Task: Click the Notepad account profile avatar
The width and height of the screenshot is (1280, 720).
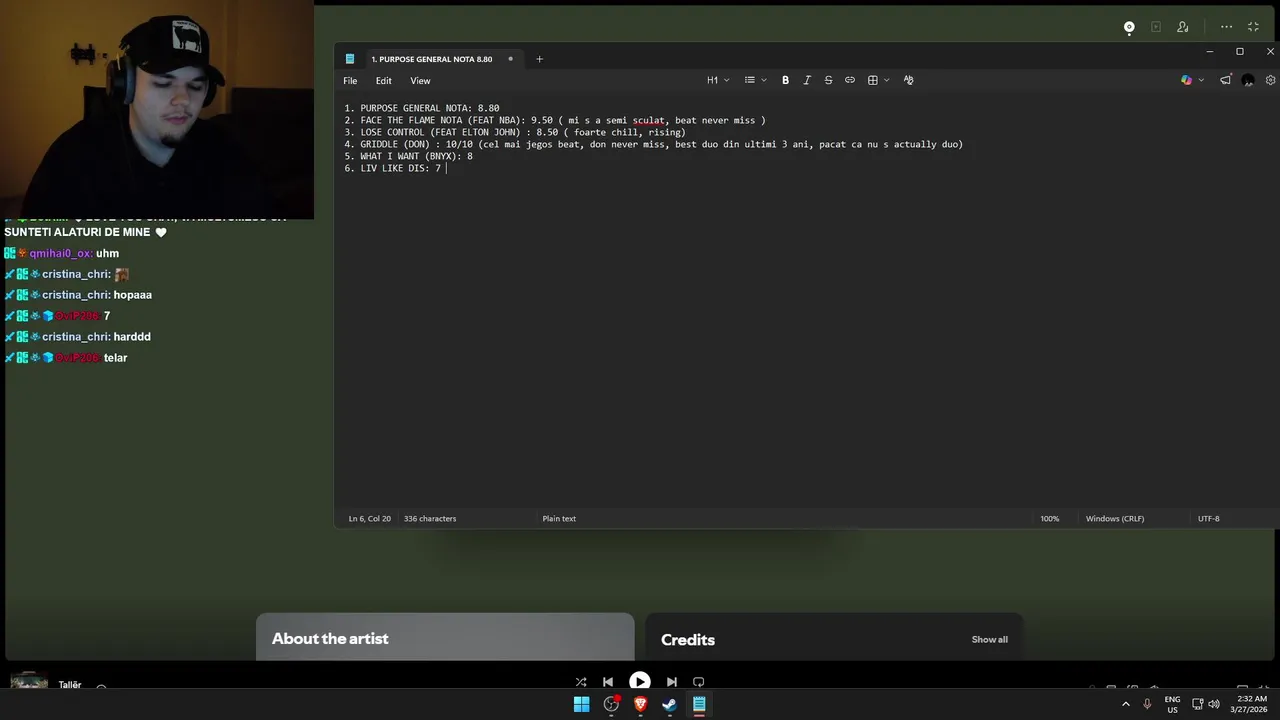Action: coord(1248,80)
